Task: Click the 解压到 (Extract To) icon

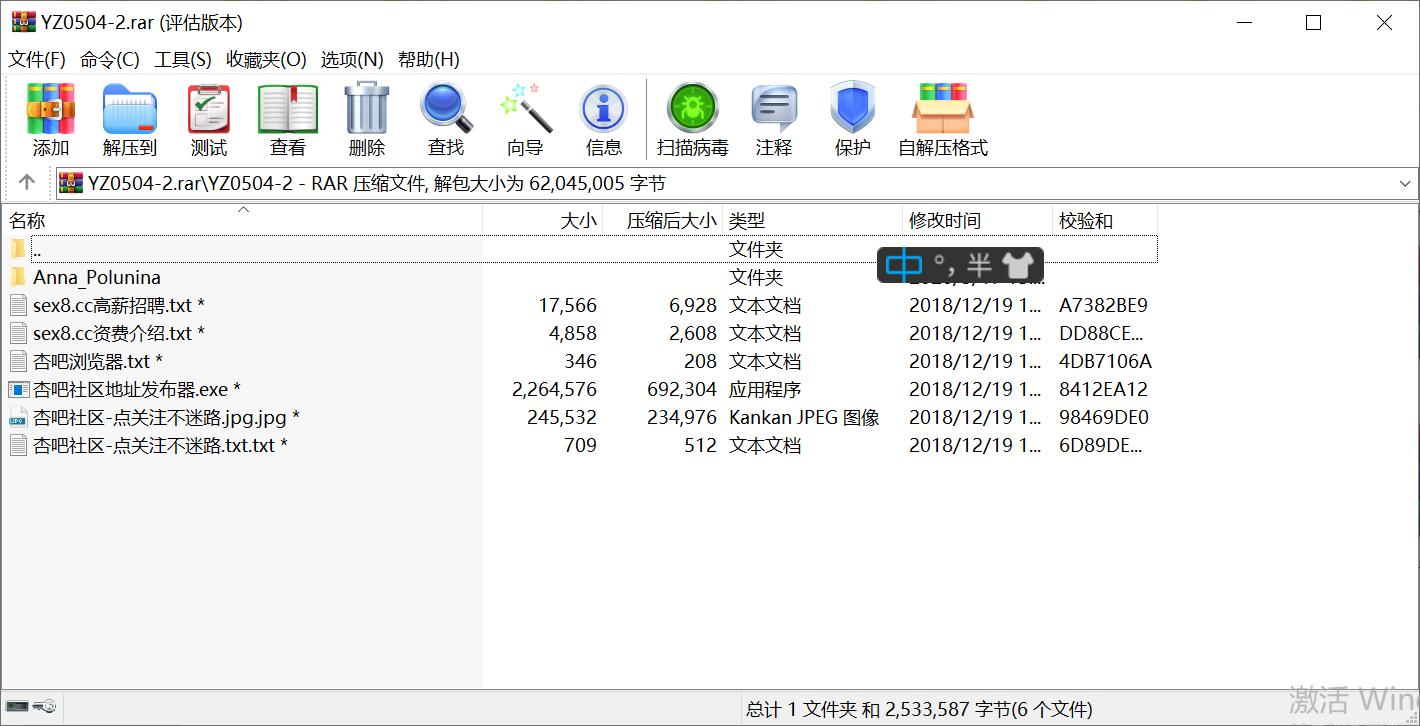Action: pyautogui.click(x=130, y=108)
